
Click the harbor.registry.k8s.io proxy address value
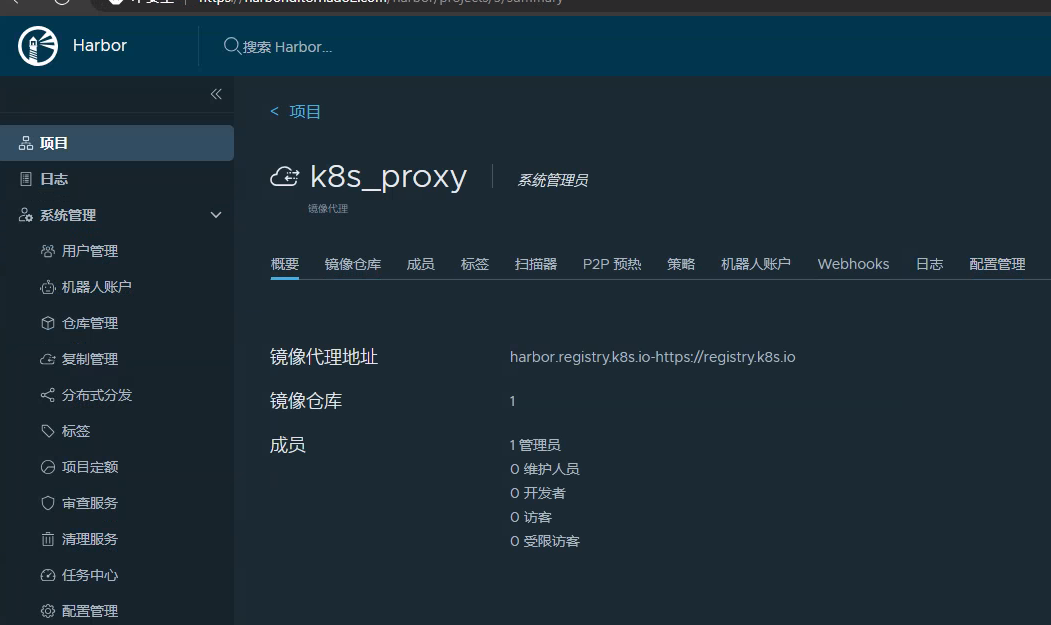click(652, 357)
